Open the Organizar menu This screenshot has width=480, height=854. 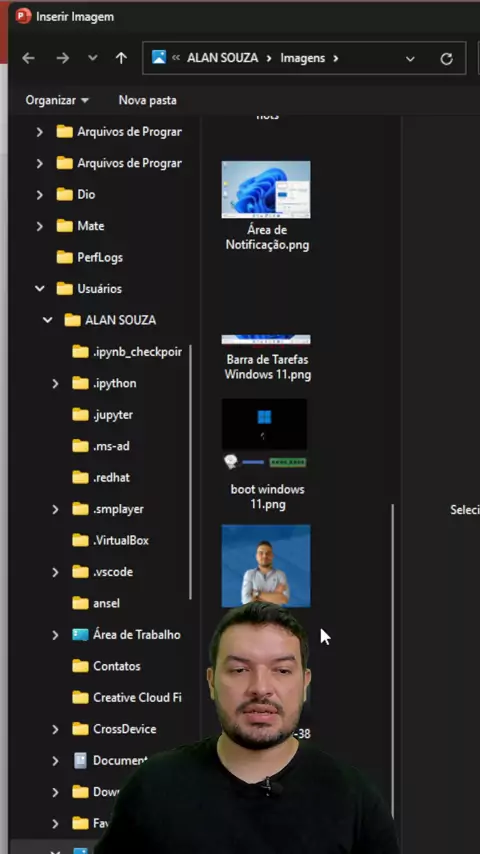click(57, 100)
